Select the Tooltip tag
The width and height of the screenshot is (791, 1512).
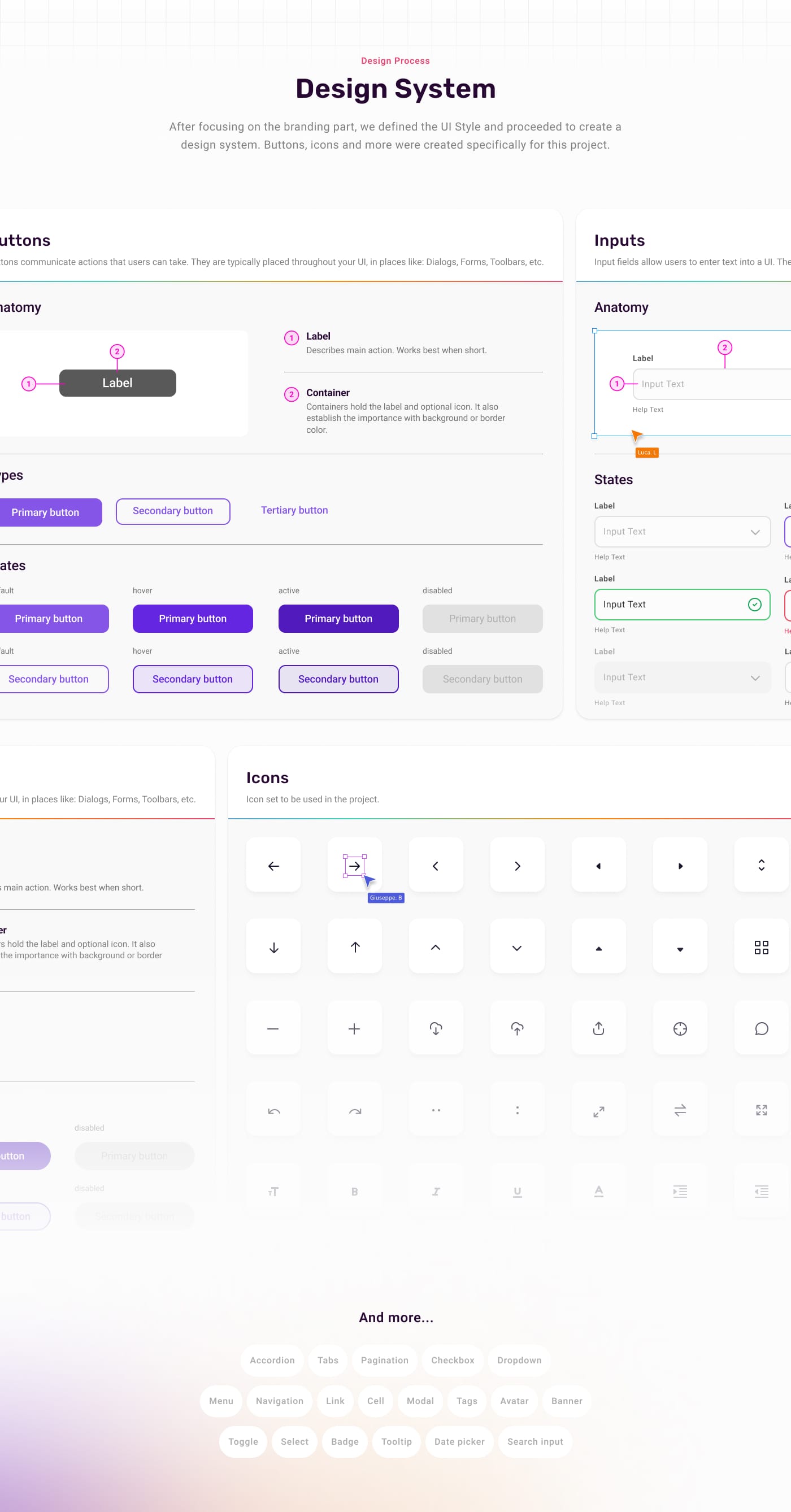tap(397, 1441)
